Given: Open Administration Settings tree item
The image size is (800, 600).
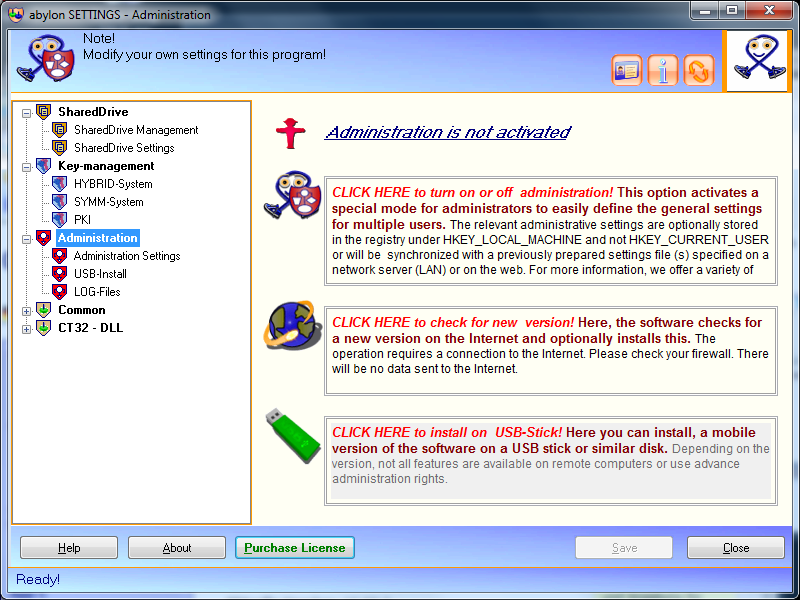Looking at the screenshot, I should tap(127, 256).
